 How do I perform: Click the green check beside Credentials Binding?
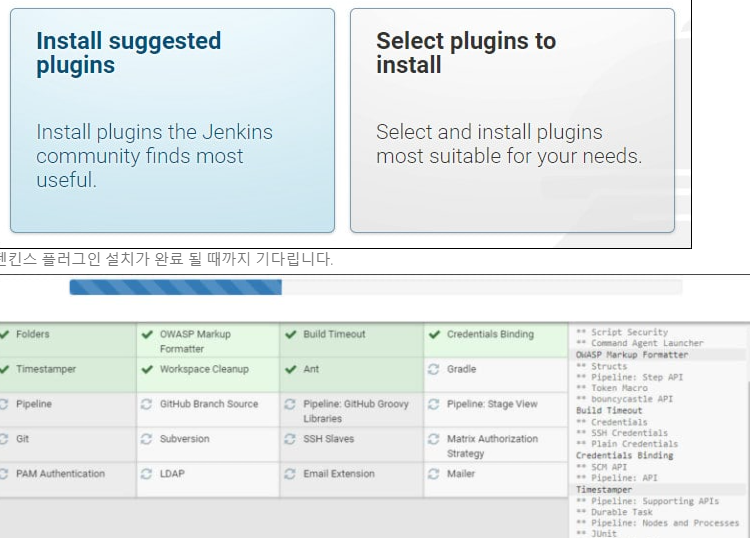click(434, 334)
